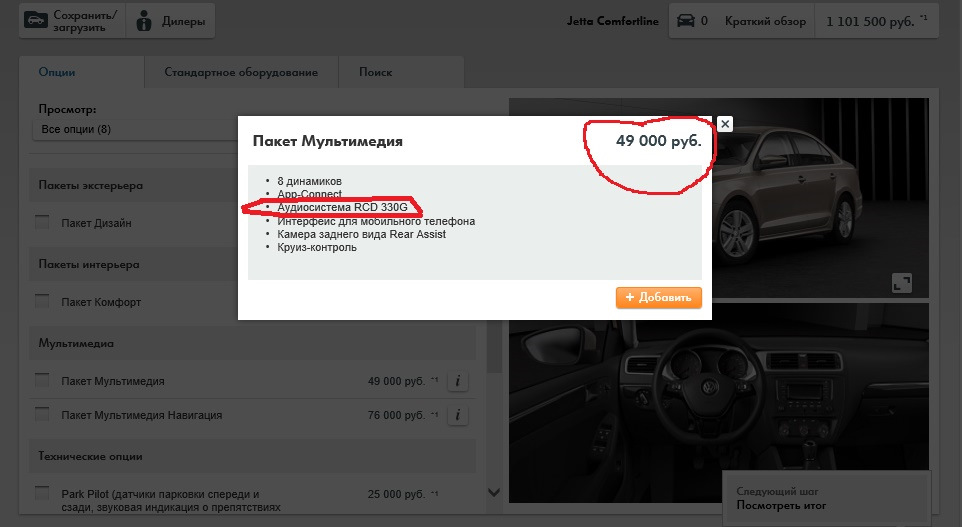Click Пакет Мультимедиа Навигация label

142,415
